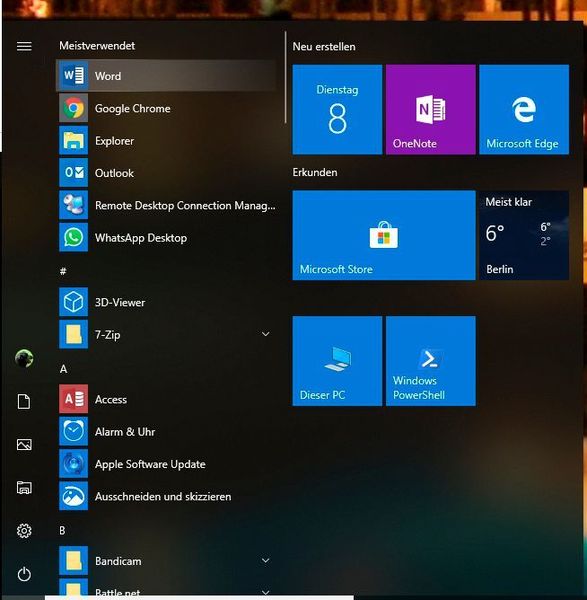The height and width of the screenshot is (600, 587).
Task: Click the "Outlook" label text
Action: pos(114,173)
